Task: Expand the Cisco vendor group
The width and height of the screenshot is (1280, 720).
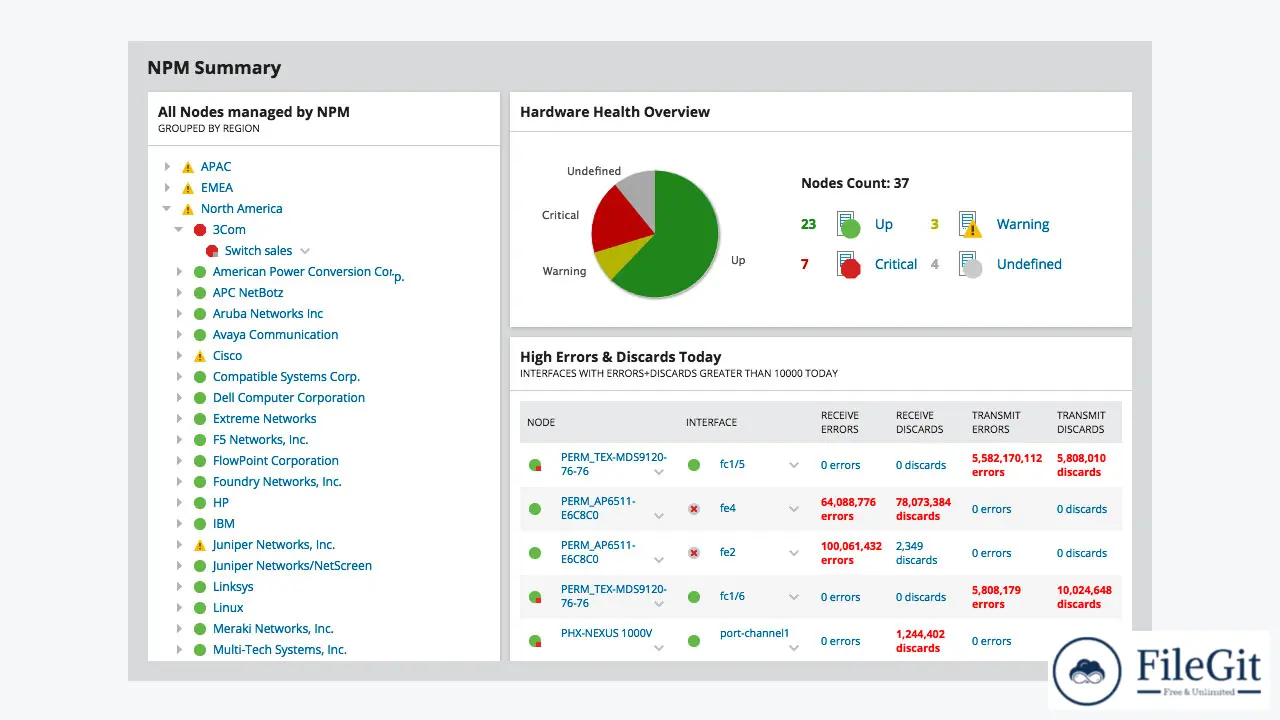Action: (x=179, y=356)
